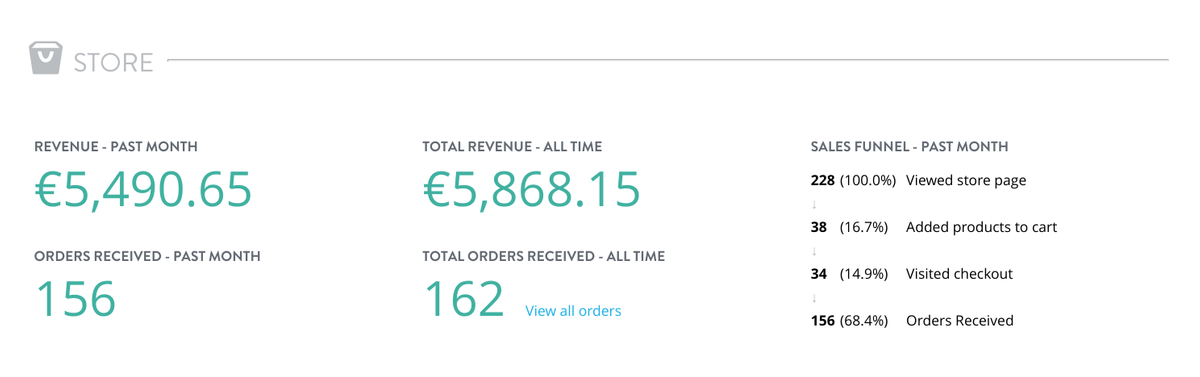This screenshot has width=1200, height=377.
Task: Click the store shopping bag icon
Action: [x=46, y=58]
